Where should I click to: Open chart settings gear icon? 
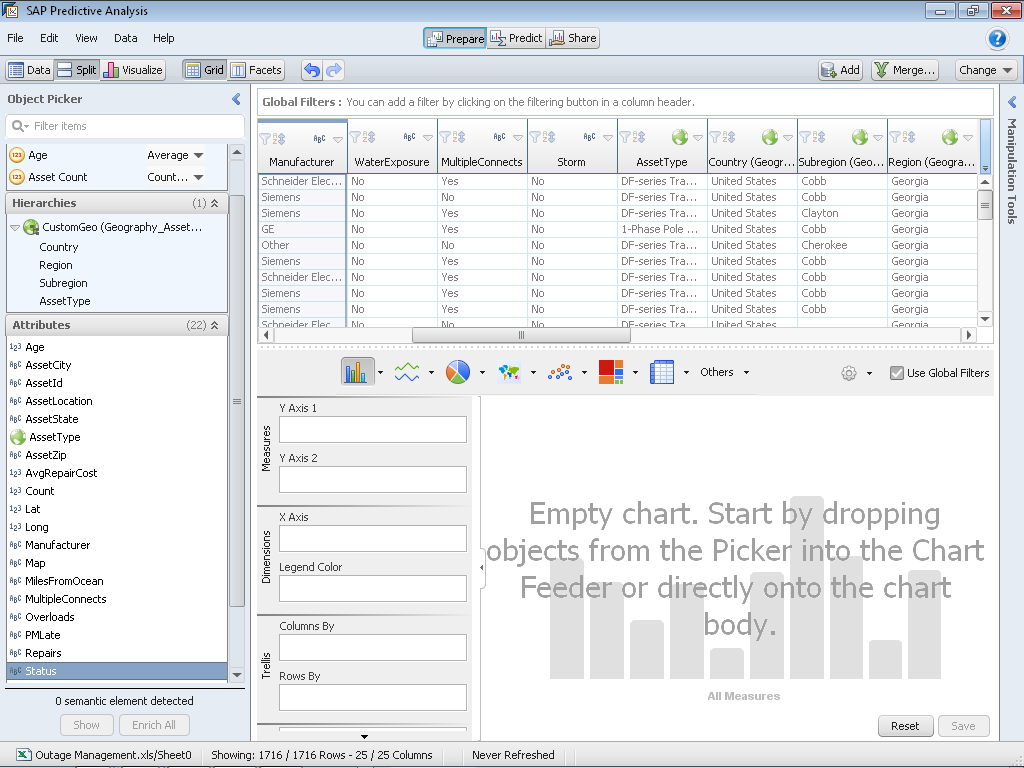[848, 373]
